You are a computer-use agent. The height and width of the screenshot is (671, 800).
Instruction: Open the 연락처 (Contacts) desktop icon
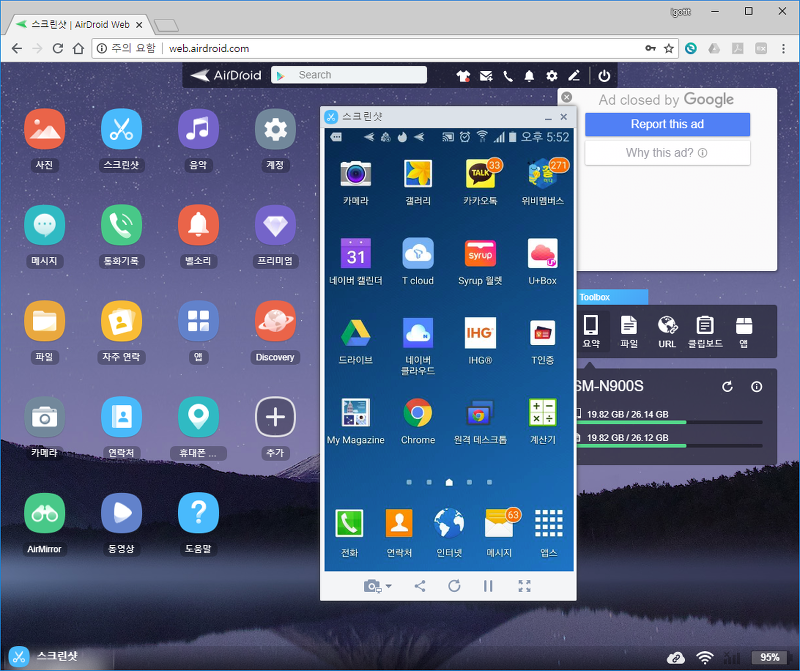click(x=121, y=417)
